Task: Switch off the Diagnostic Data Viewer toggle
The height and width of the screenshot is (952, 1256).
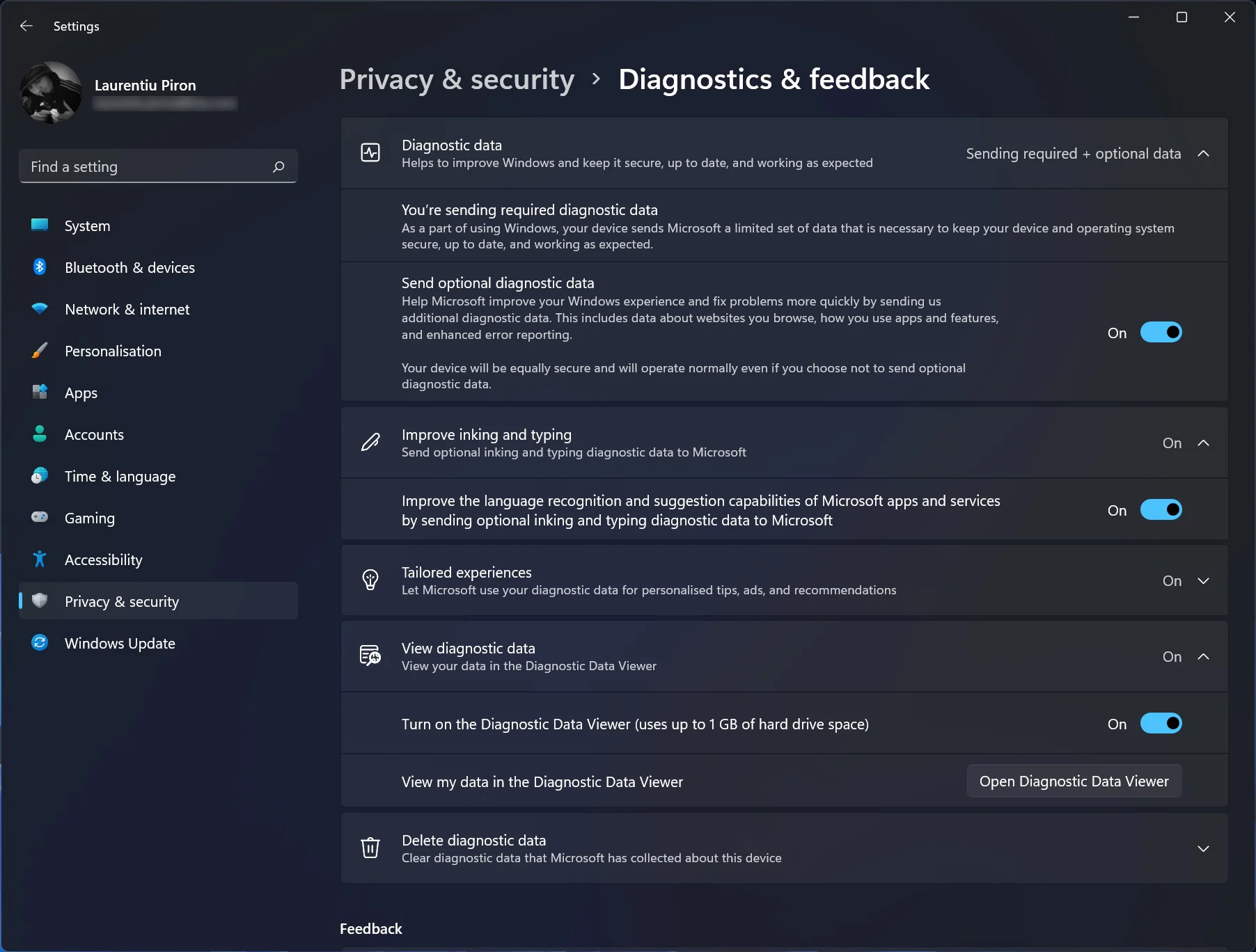Action: tap(1161, 724)
